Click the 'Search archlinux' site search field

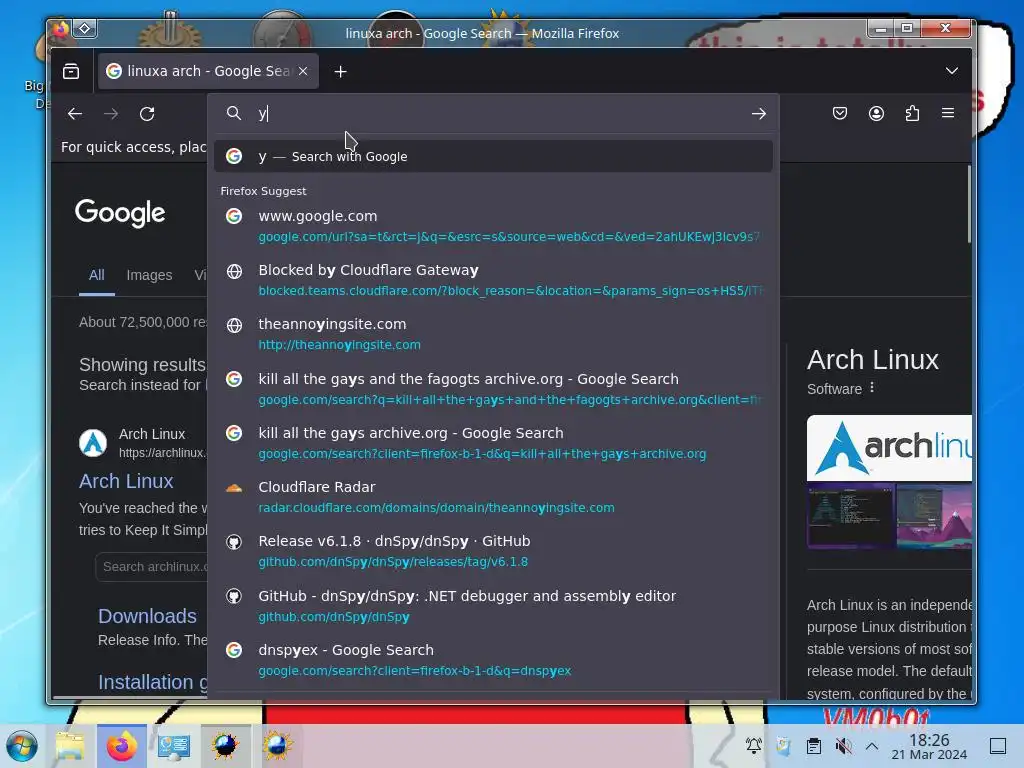pos(152,567)
